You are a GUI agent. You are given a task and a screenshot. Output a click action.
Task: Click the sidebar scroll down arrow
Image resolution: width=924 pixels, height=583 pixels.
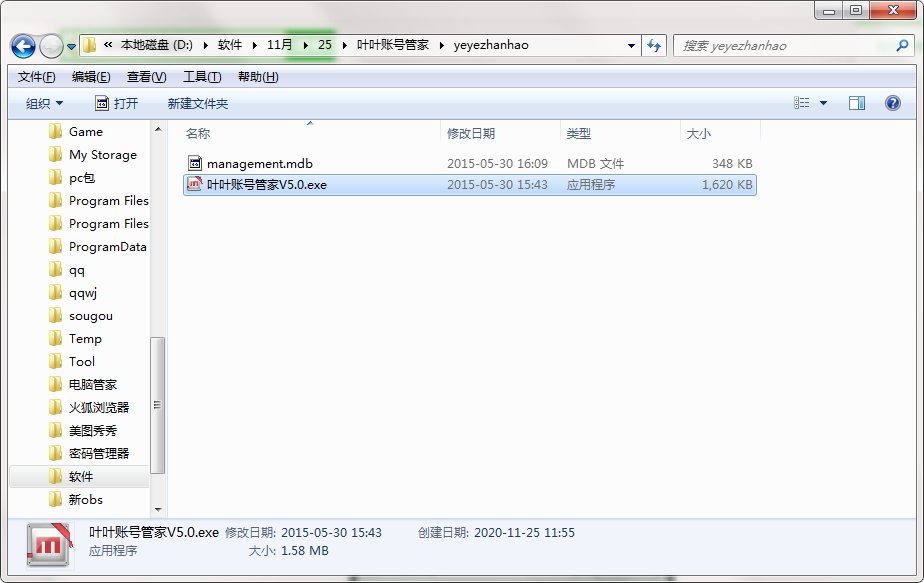pyautogui.click(x=158, y=509)
